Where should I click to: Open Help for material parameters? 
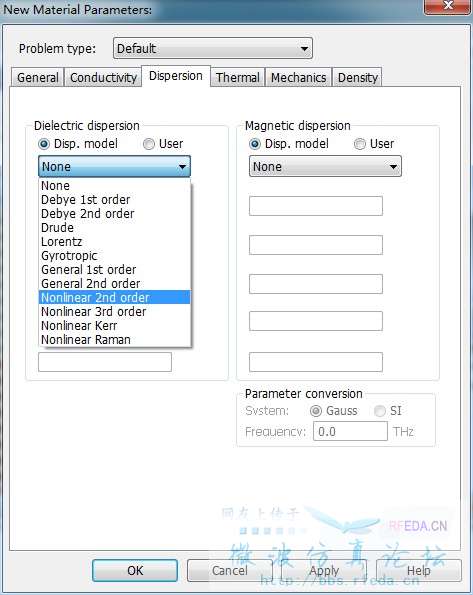(419, 570)
